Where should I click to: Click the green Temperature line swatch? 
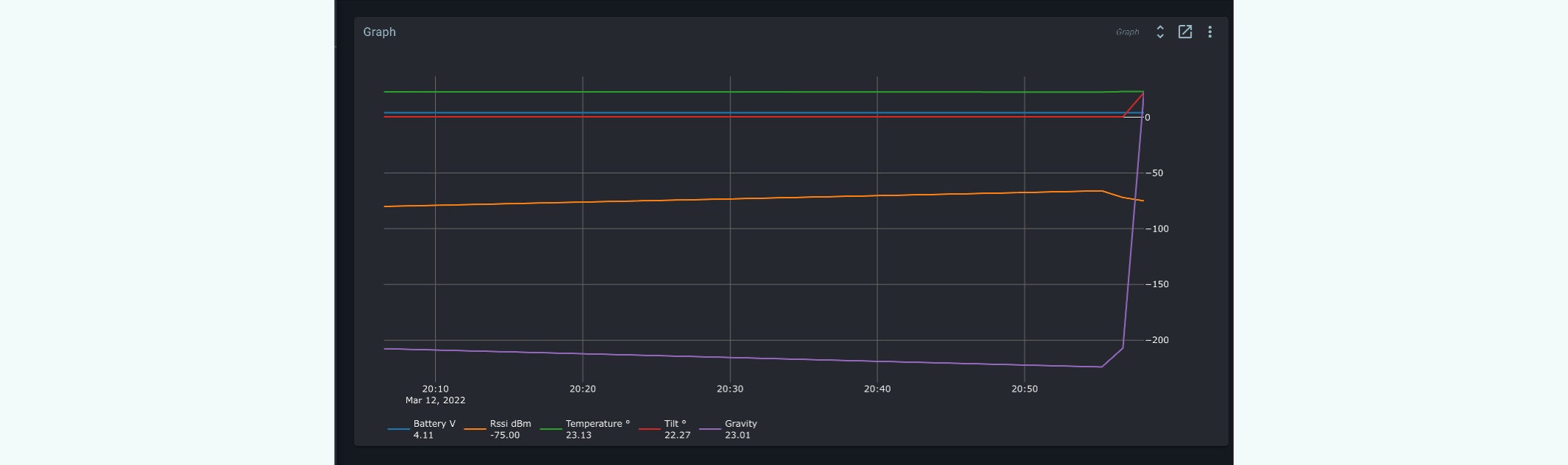(550, 429)
